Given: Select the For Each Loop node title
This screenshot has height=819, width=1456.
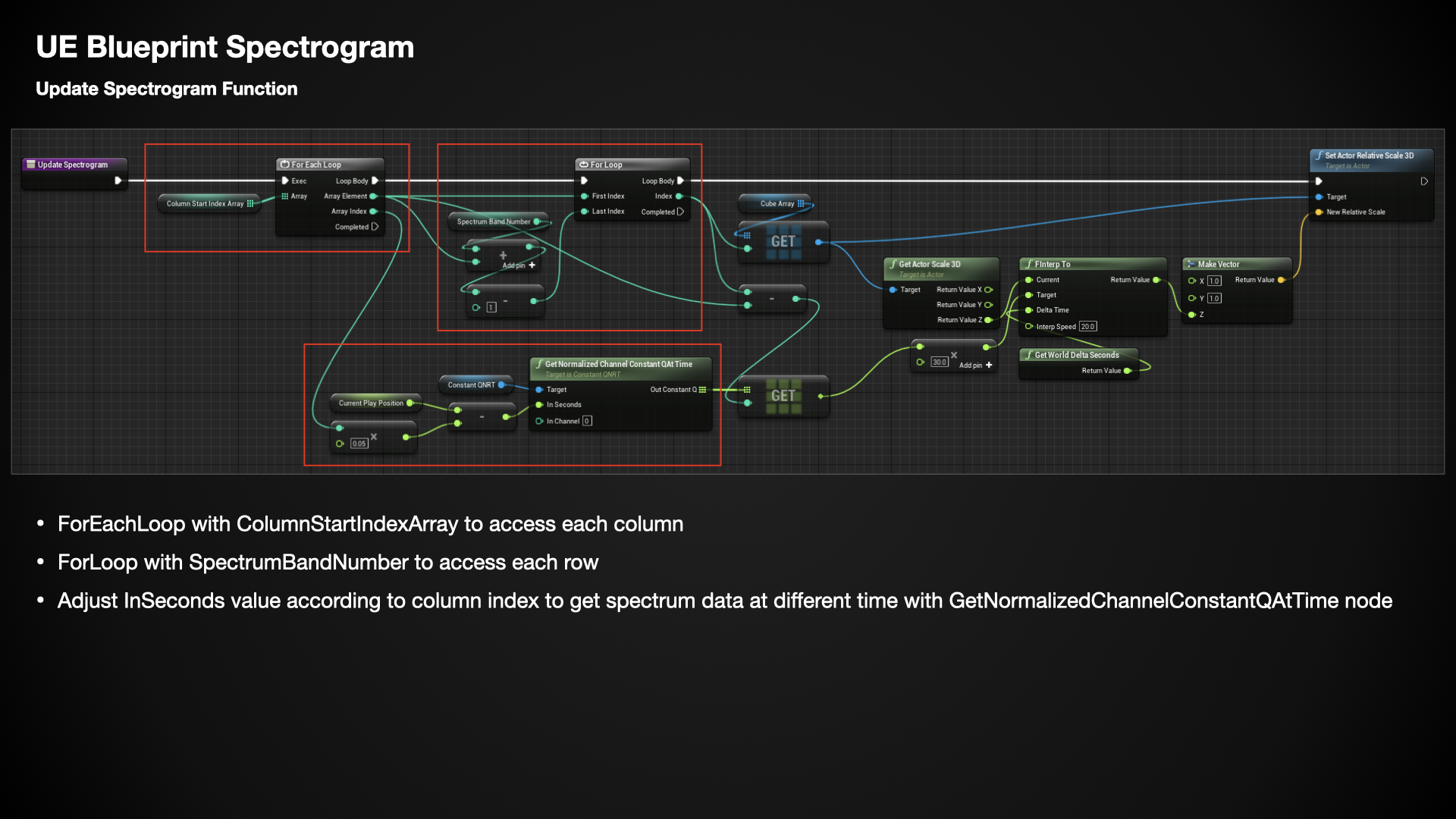Looking at the screenshot, I should [316, 165].
